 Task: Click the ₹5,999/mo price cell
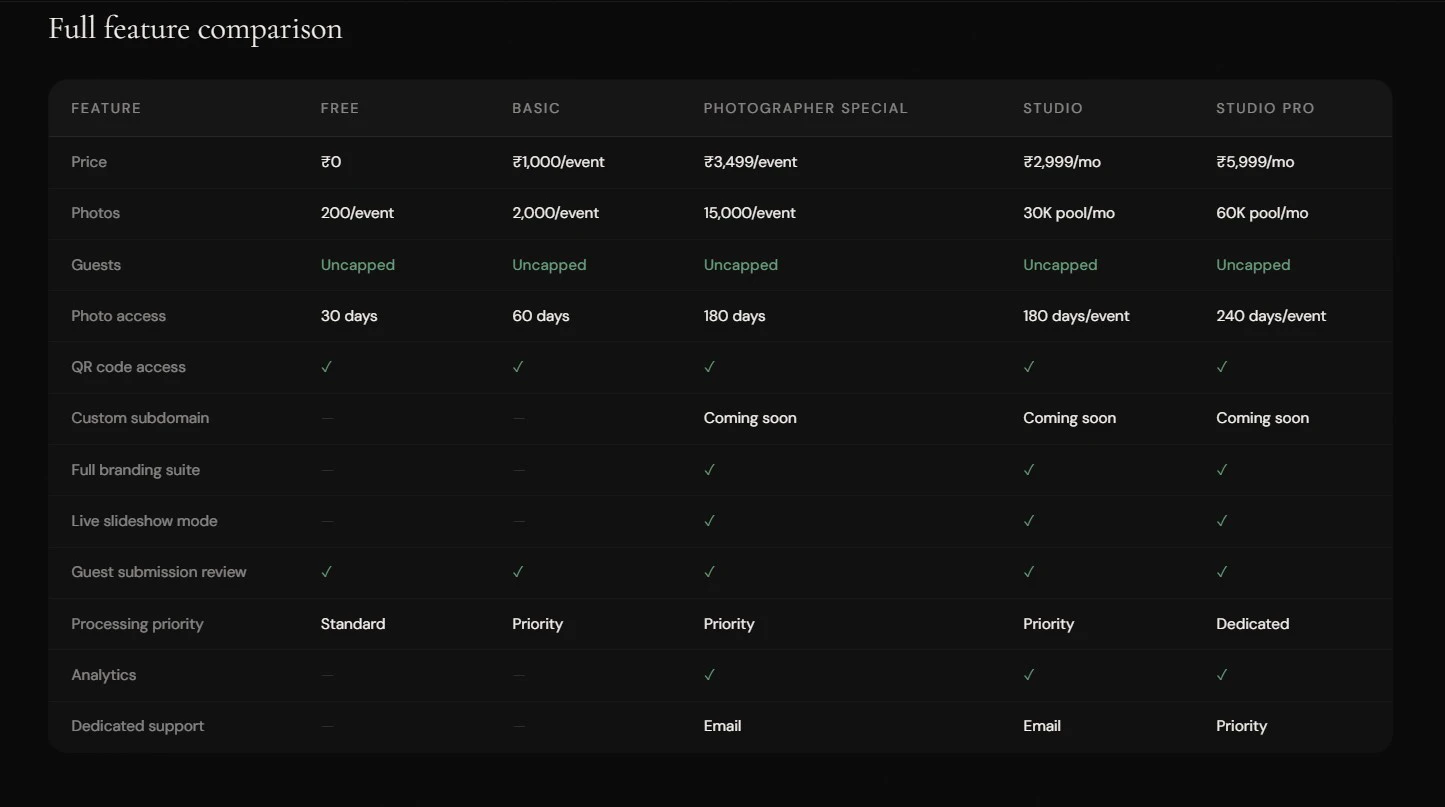pos(1255,162)
